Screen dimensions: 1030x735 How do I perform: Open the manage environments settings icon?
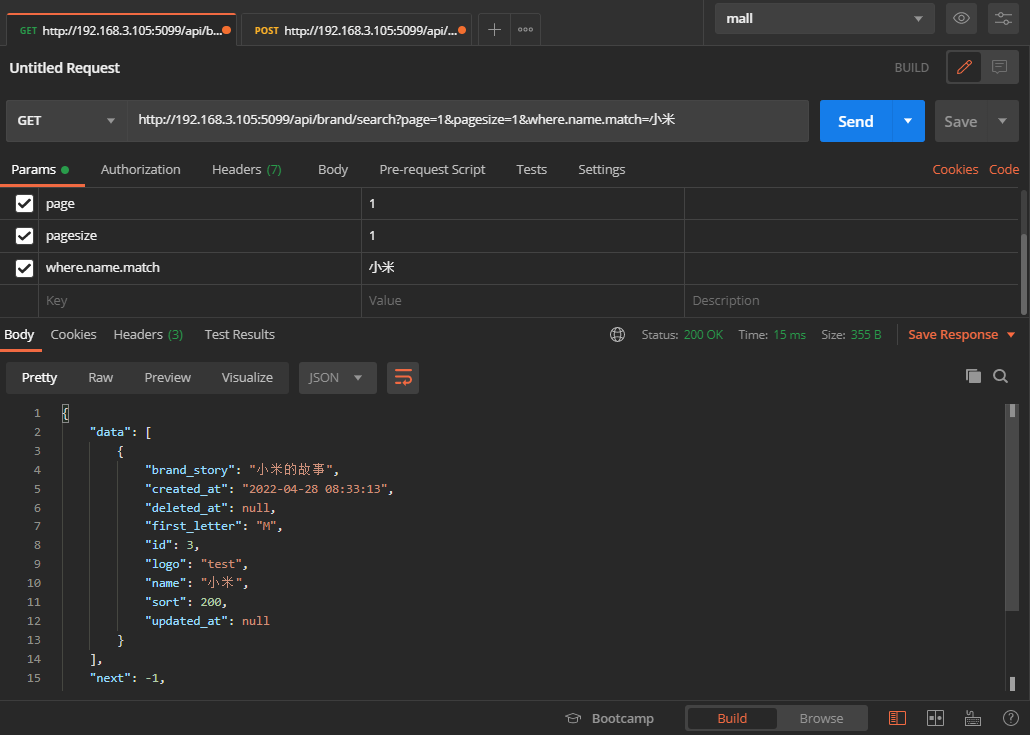click(1003, 18)
